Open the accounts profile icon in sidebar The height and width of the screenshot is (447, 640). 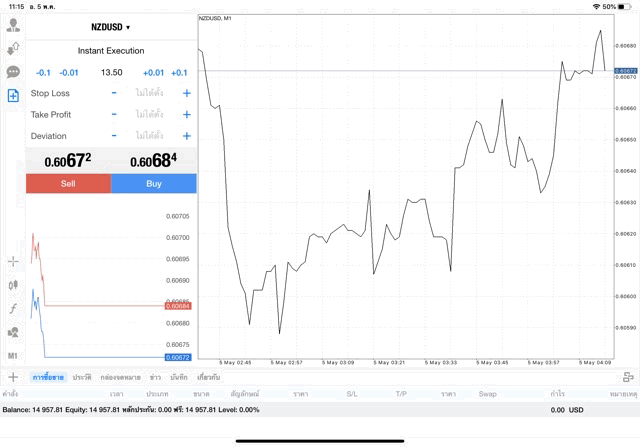(x=13, y=25)
